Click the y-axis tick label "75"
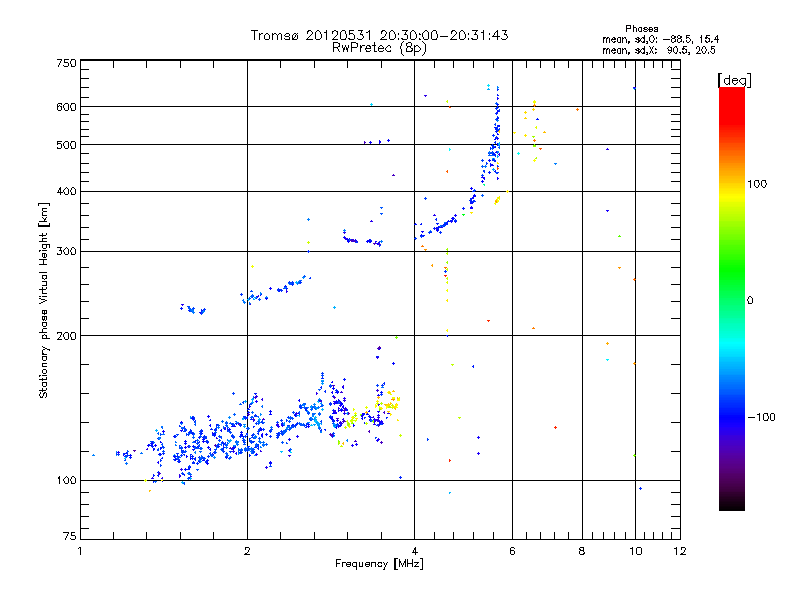The height and width of the screenshot is (600, 800). [x=70, y=536]
